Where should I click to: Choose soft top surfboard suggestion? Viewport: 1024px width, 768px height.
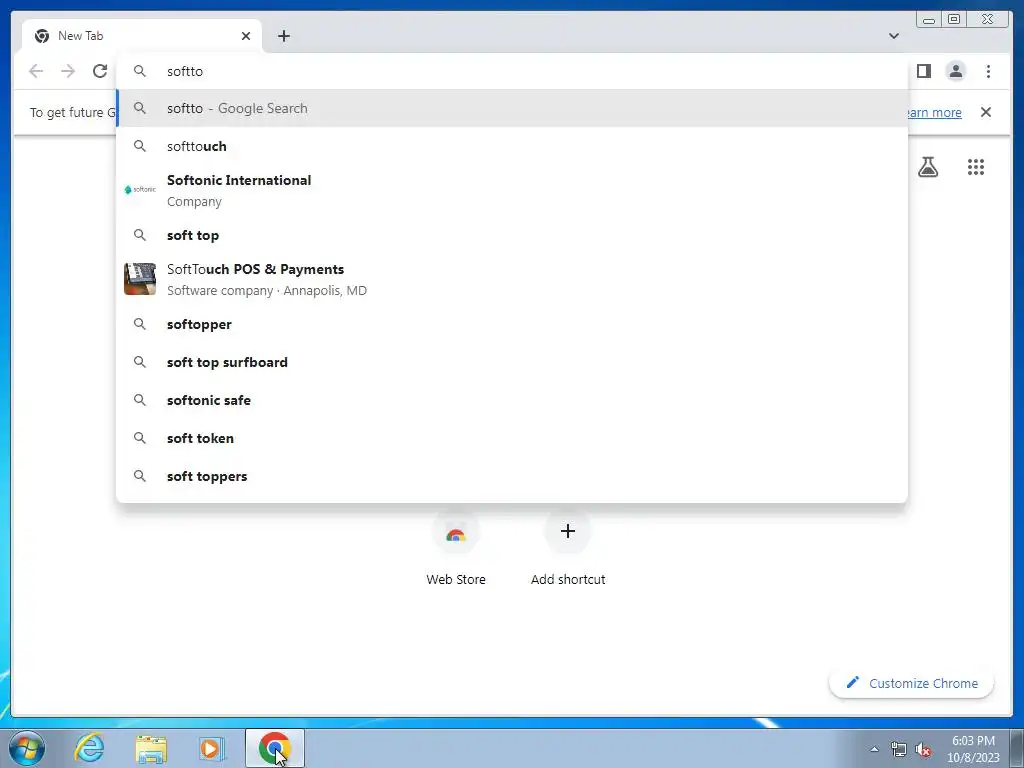point(512,362)
